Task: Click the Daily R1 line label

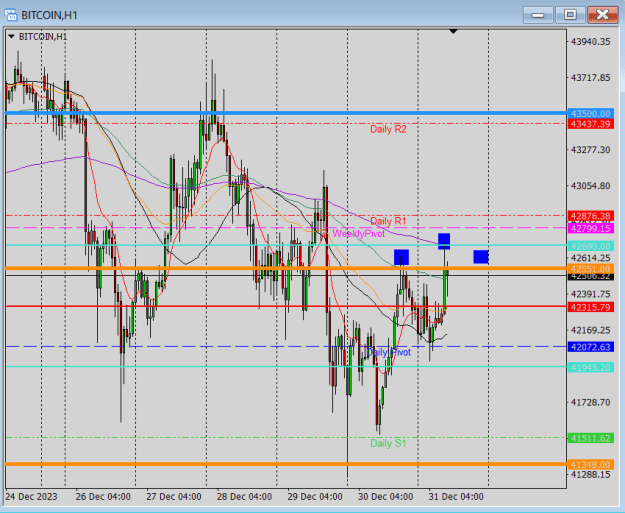Action: [x=388, y=221]
